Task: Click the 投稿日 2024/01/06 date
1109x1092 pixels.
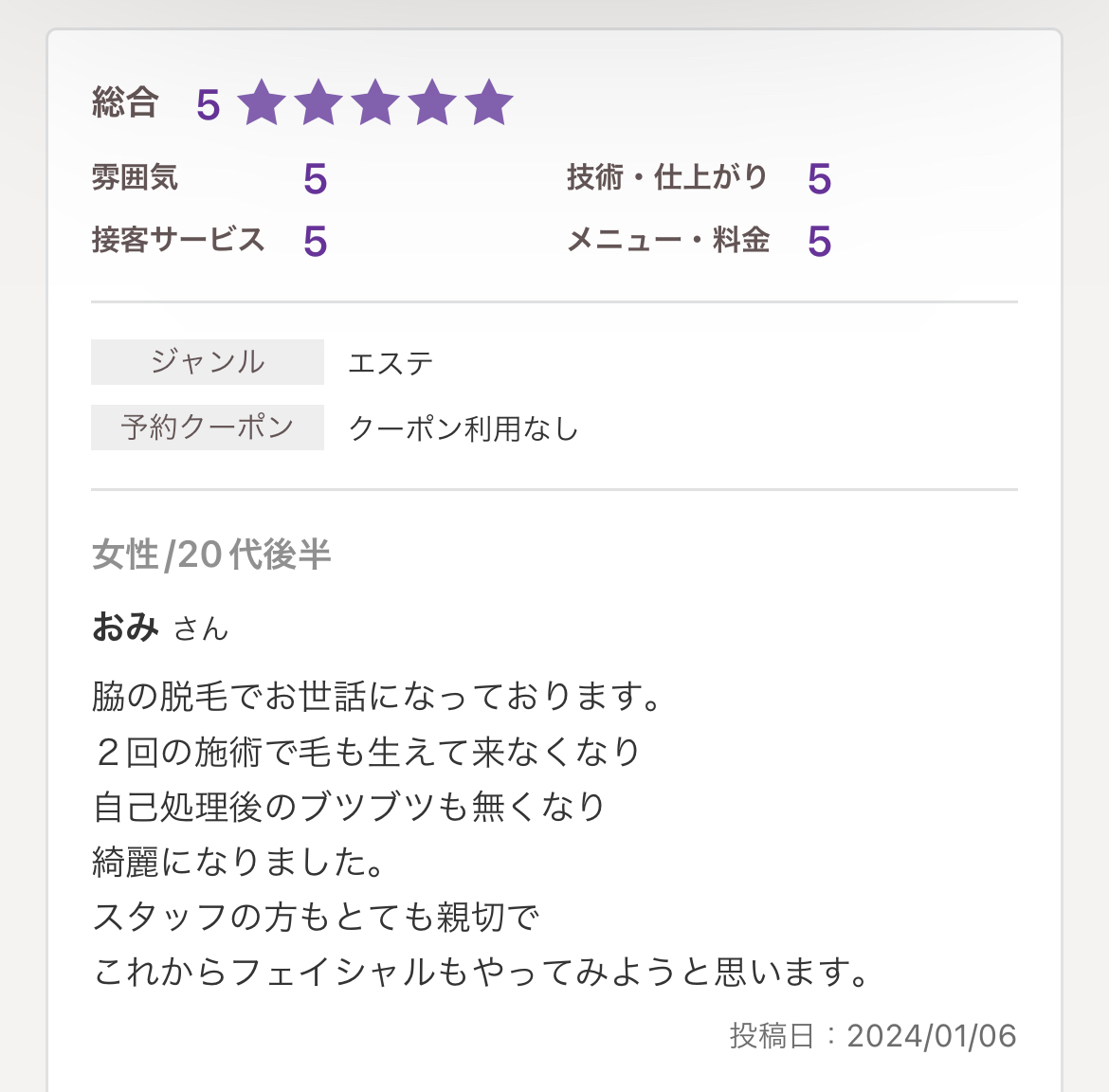Action: point(874,1036)
